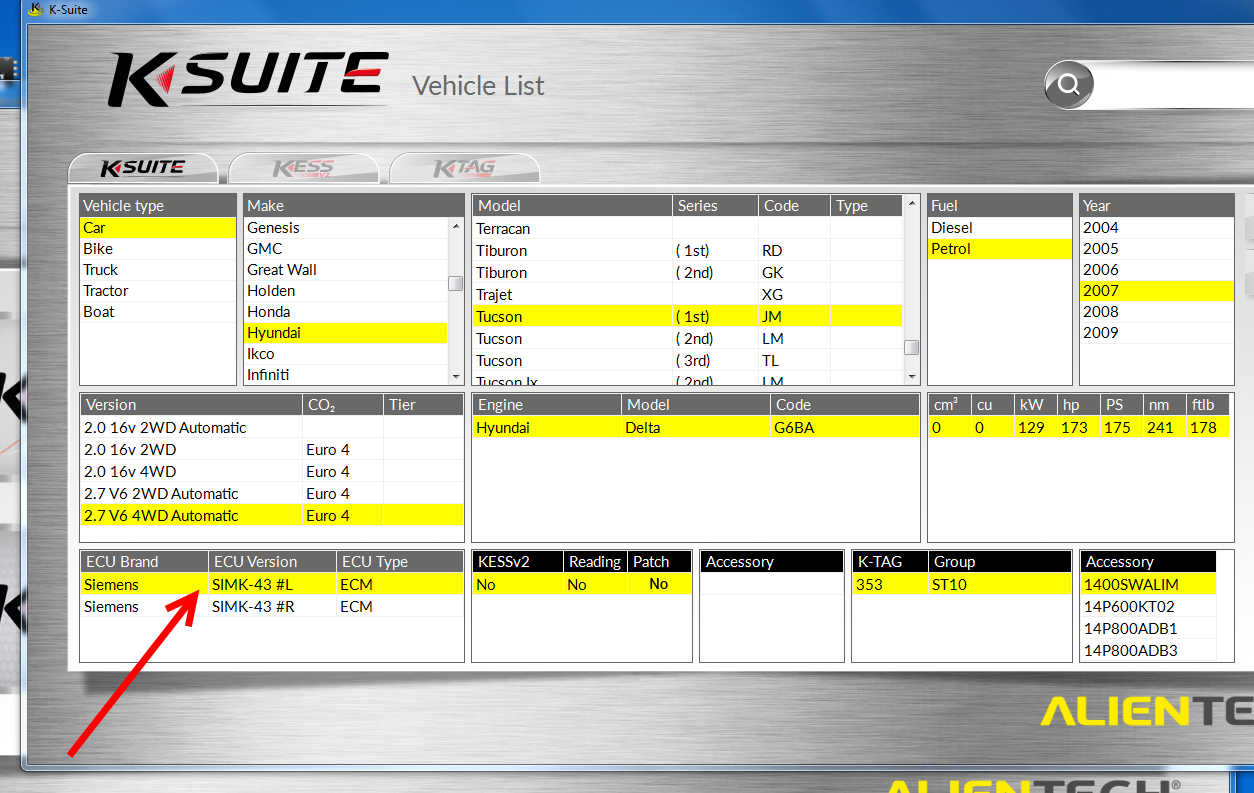
Task: Click the magnifying glass search icon
Action: pyautogui.click(x=1069, y=86)
